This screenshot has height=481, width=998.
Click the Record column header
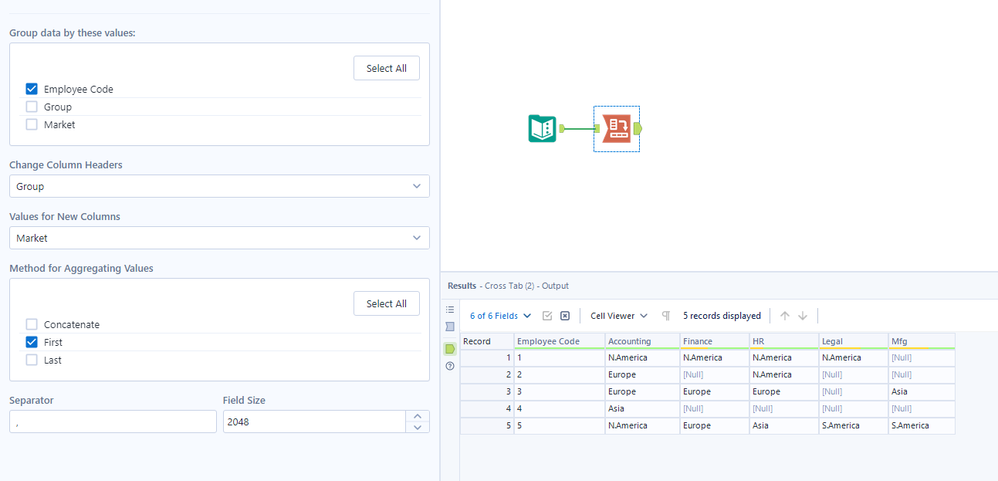(x=487, y=341)
